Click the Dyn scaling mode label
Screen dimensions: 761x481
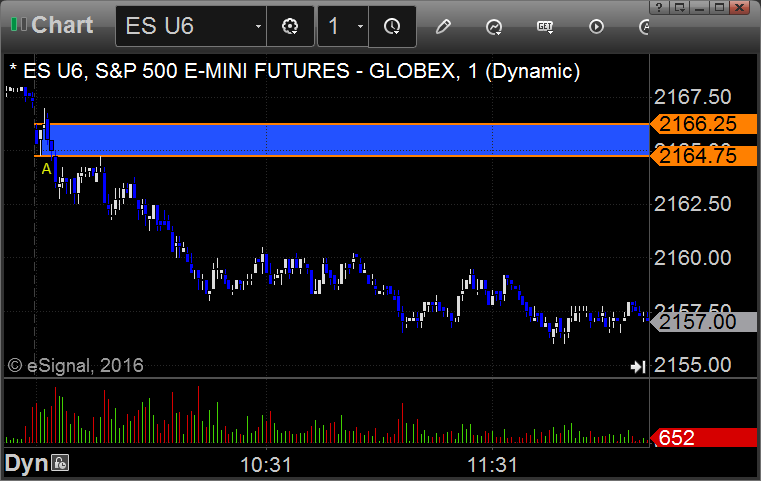[27, 463]
